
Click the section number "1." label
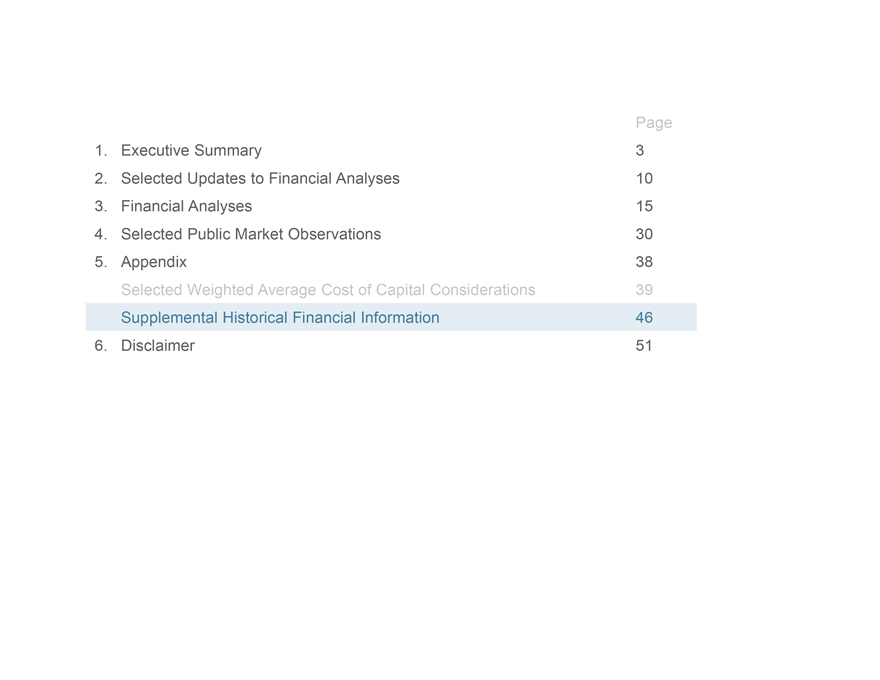coord(101,151)
